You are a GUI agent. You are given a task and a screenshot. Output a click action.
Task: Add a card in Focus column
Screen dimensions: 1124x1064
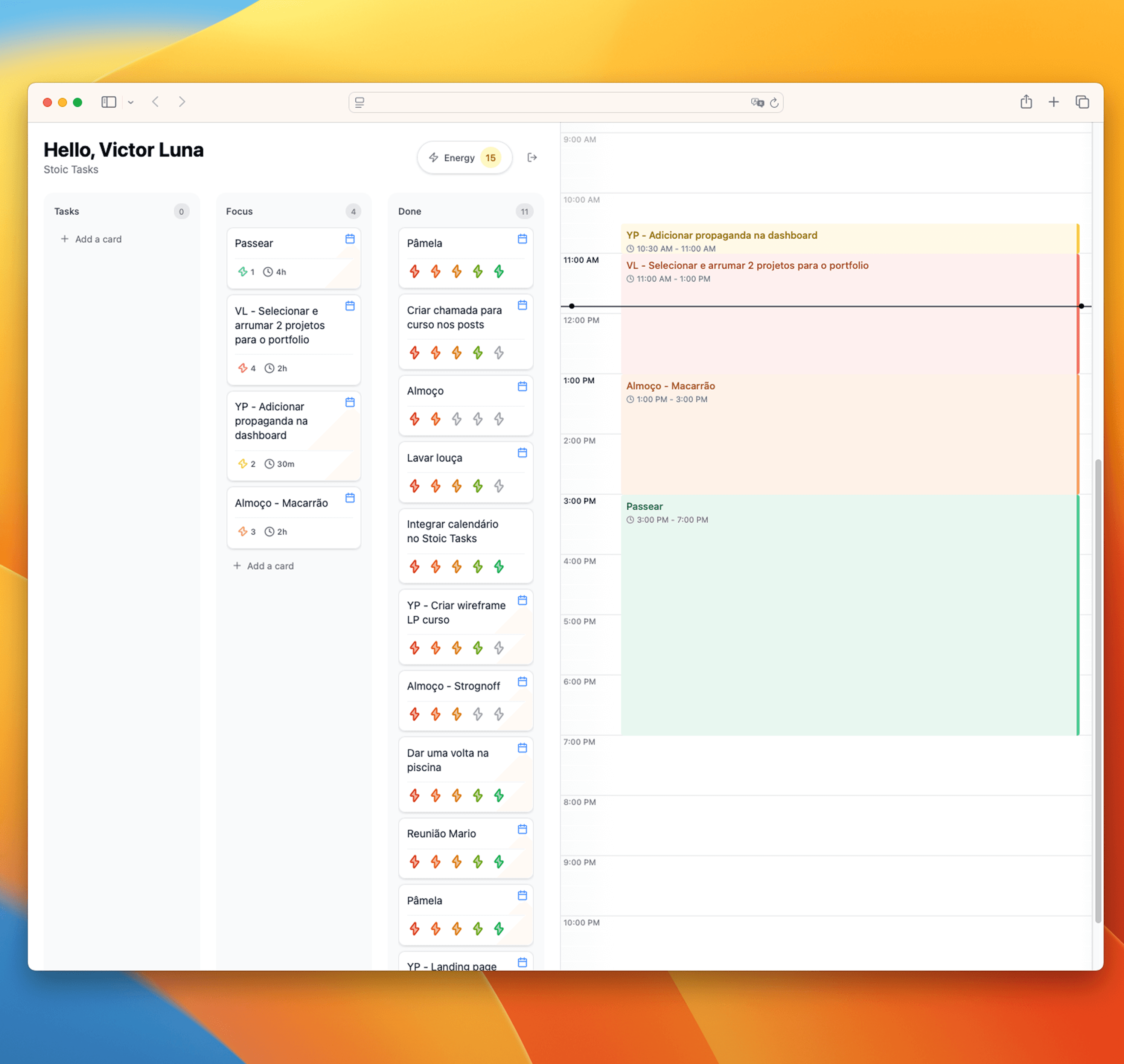click(263, 566)
